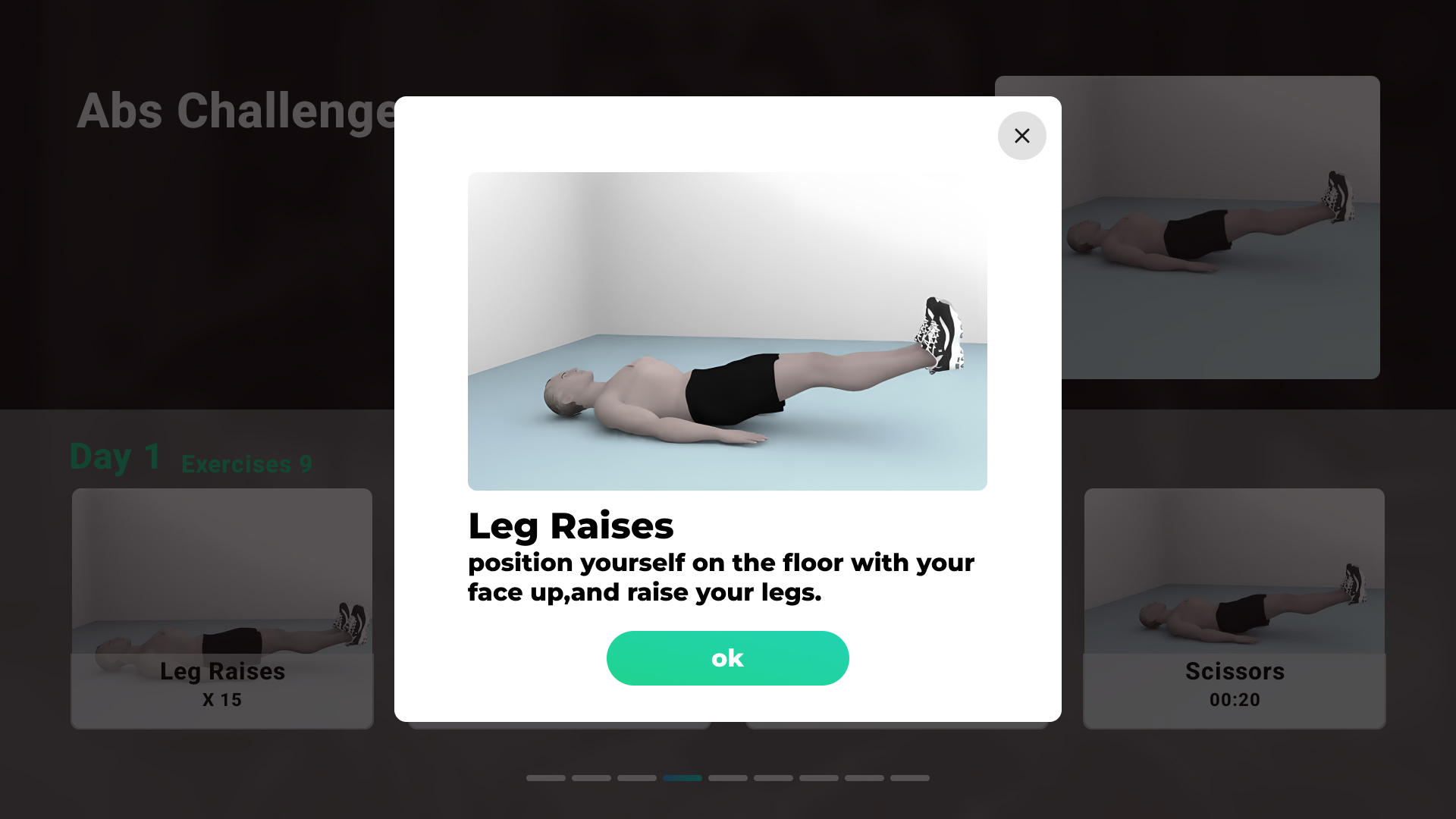
Task: Click the Exercises 9 label
Action: click(x=246, y=464)
